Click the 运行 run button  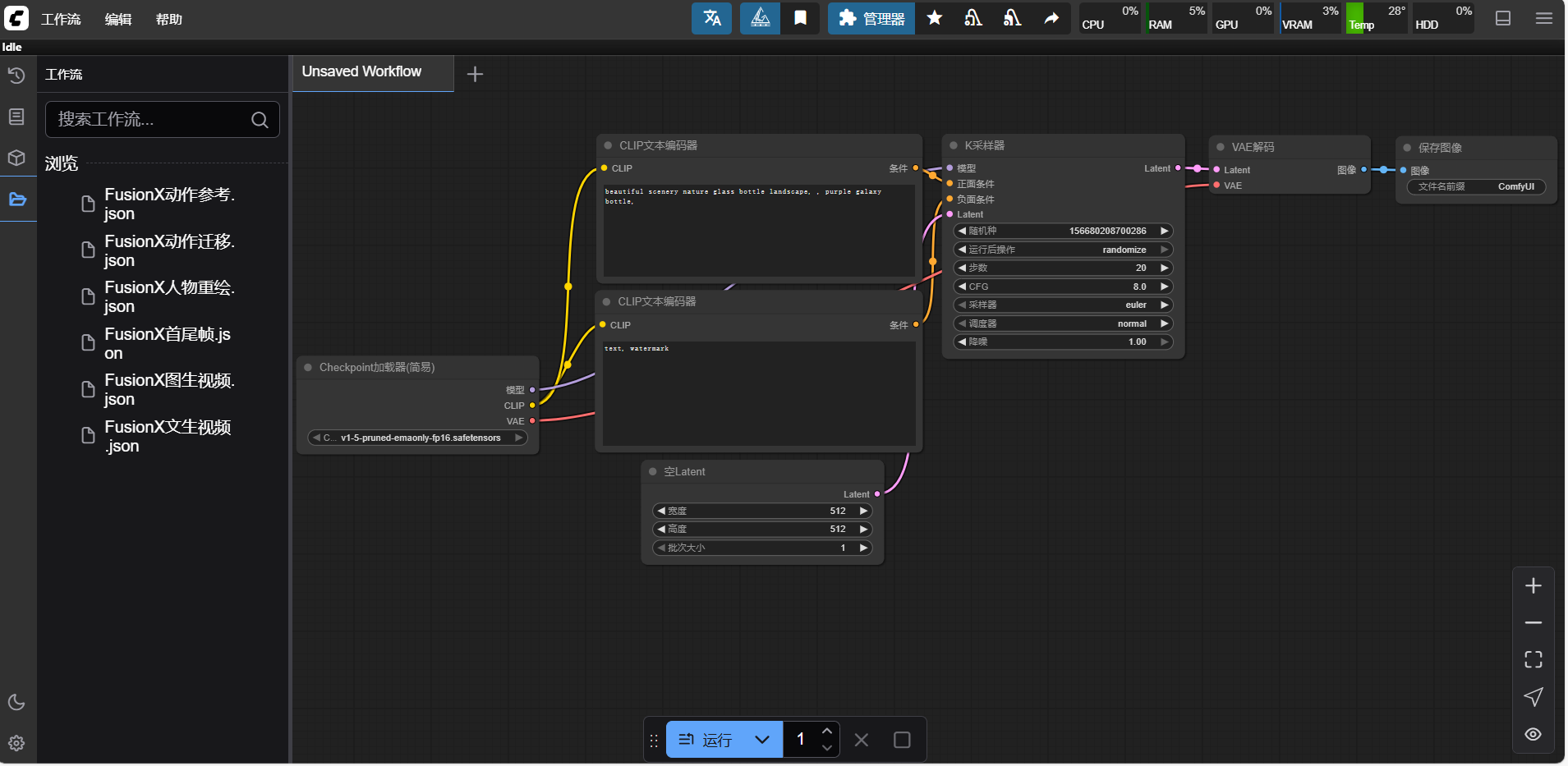(x=706, y=740)
